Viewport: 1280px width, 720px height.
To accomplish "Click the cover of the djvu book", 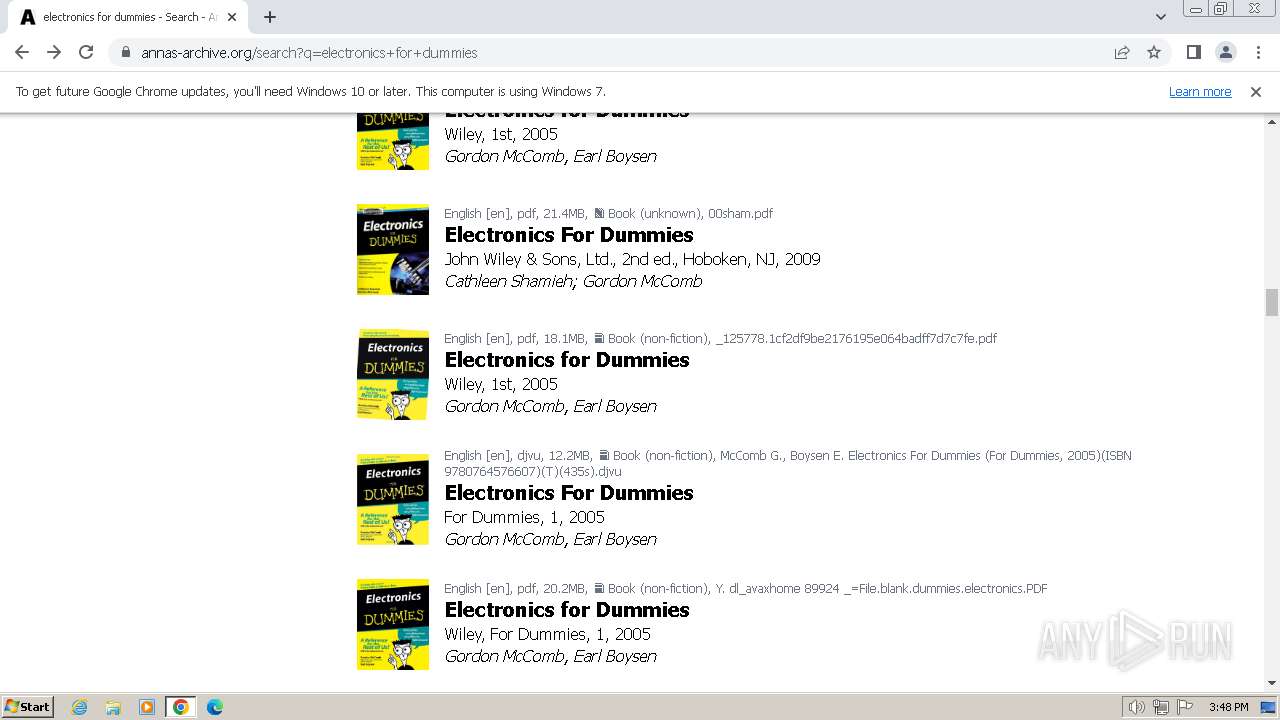I will (x=393, y=499).
